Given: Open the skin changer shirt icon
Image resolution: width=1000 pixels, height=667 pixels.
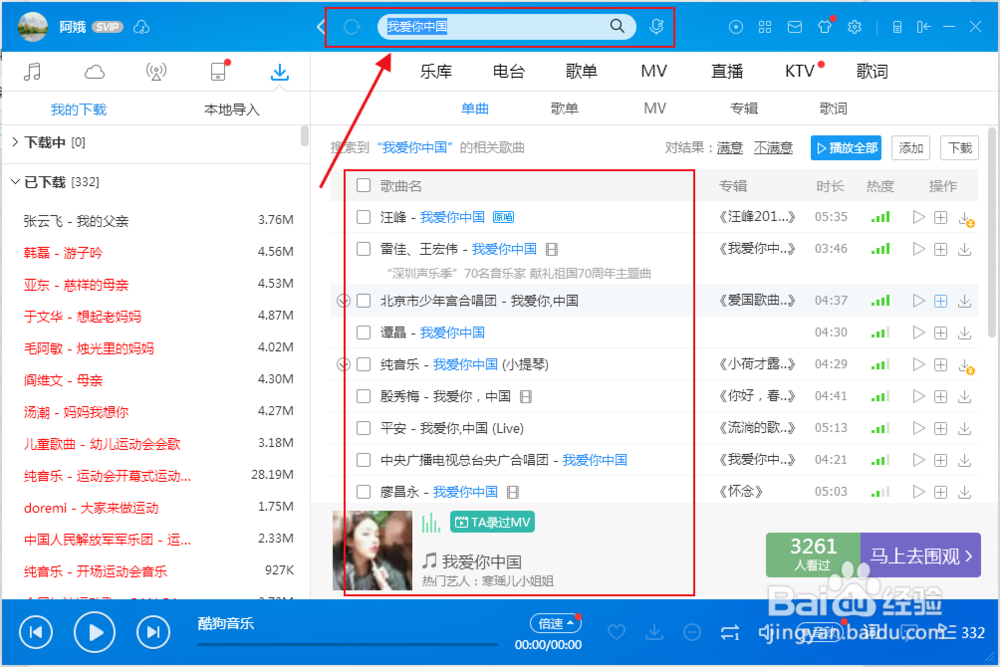Looking at the screenshot, I should coord(825,26).
